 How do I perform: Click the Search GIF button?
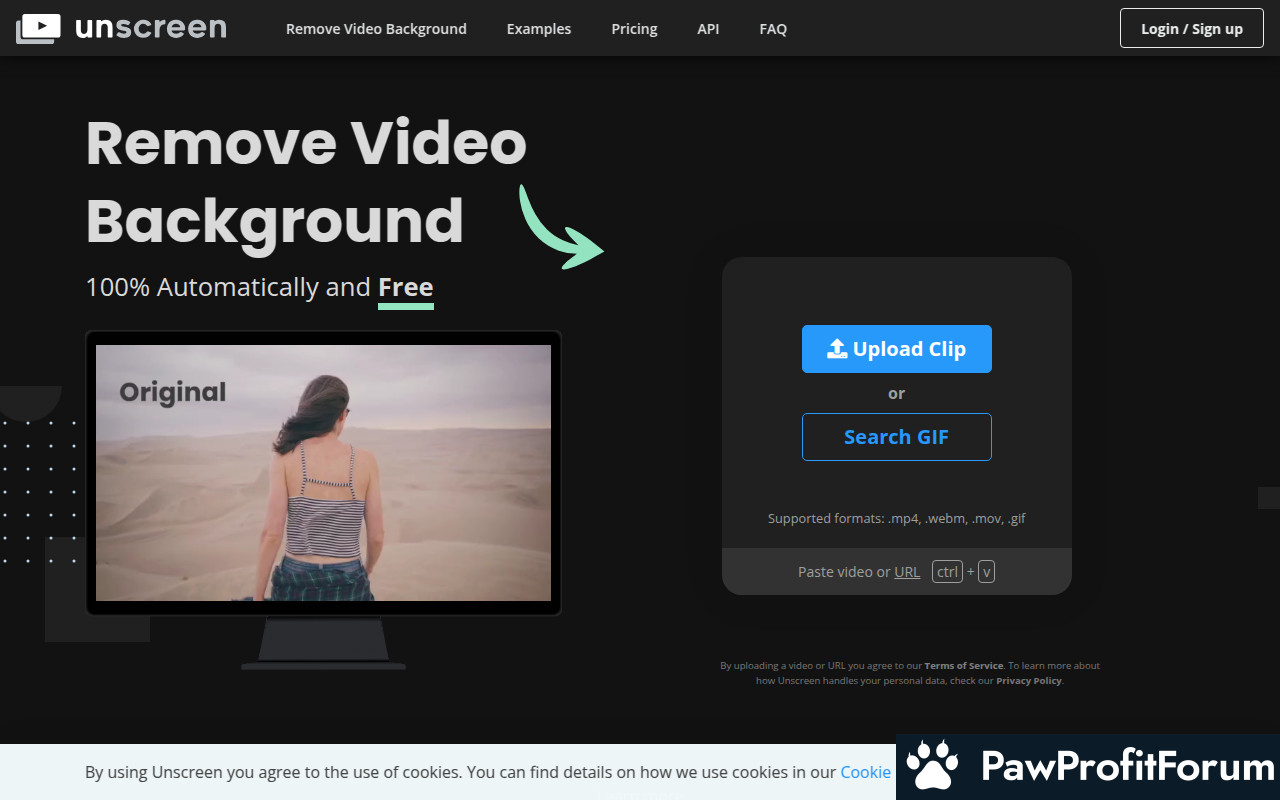pos(897,437)
